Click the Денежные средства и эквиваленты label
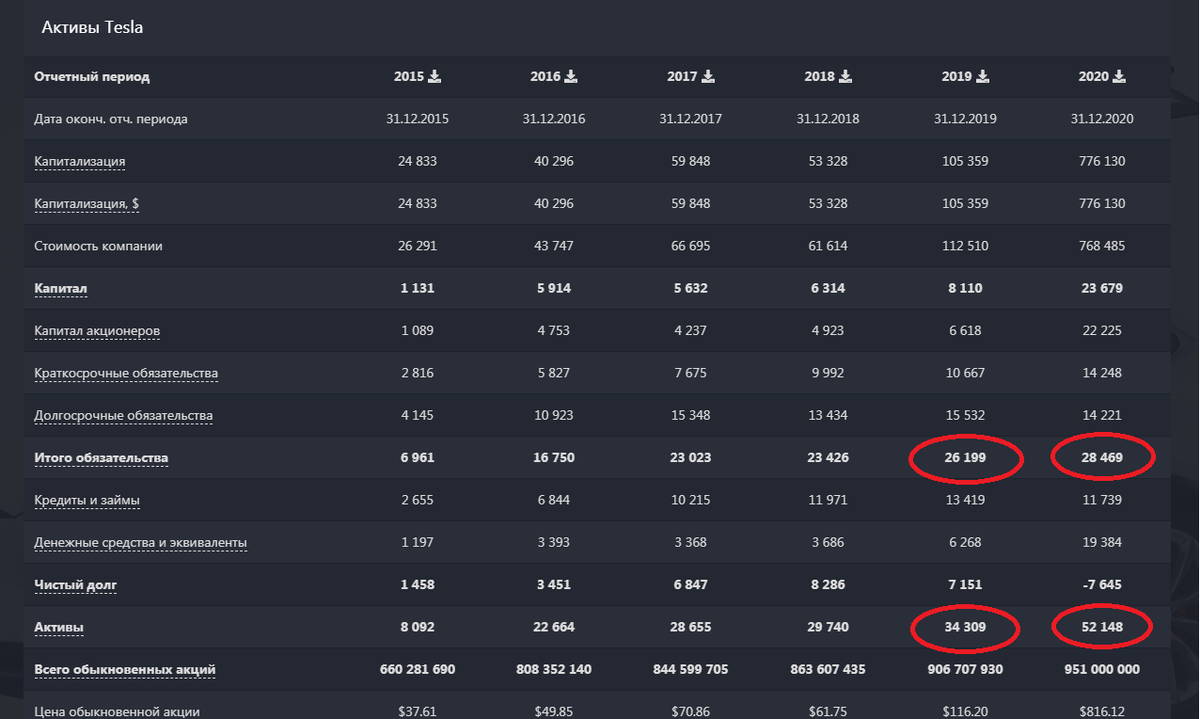Image resolution: width=1200 pixels, height=719 pixels. click(140, 543)
